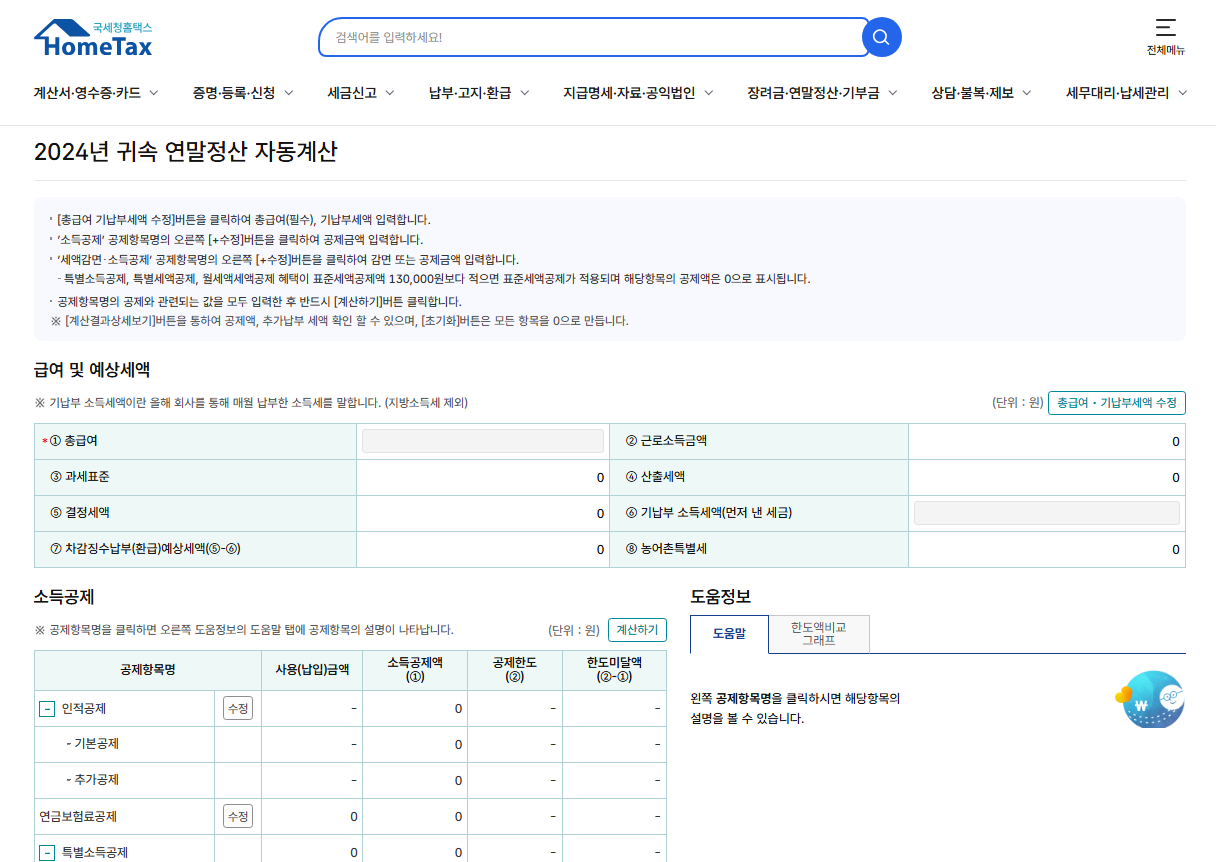The width and height of the screenshot is (1216, 862).
Task: Click the 총급여 input field
Action: [x=482, y=440]
